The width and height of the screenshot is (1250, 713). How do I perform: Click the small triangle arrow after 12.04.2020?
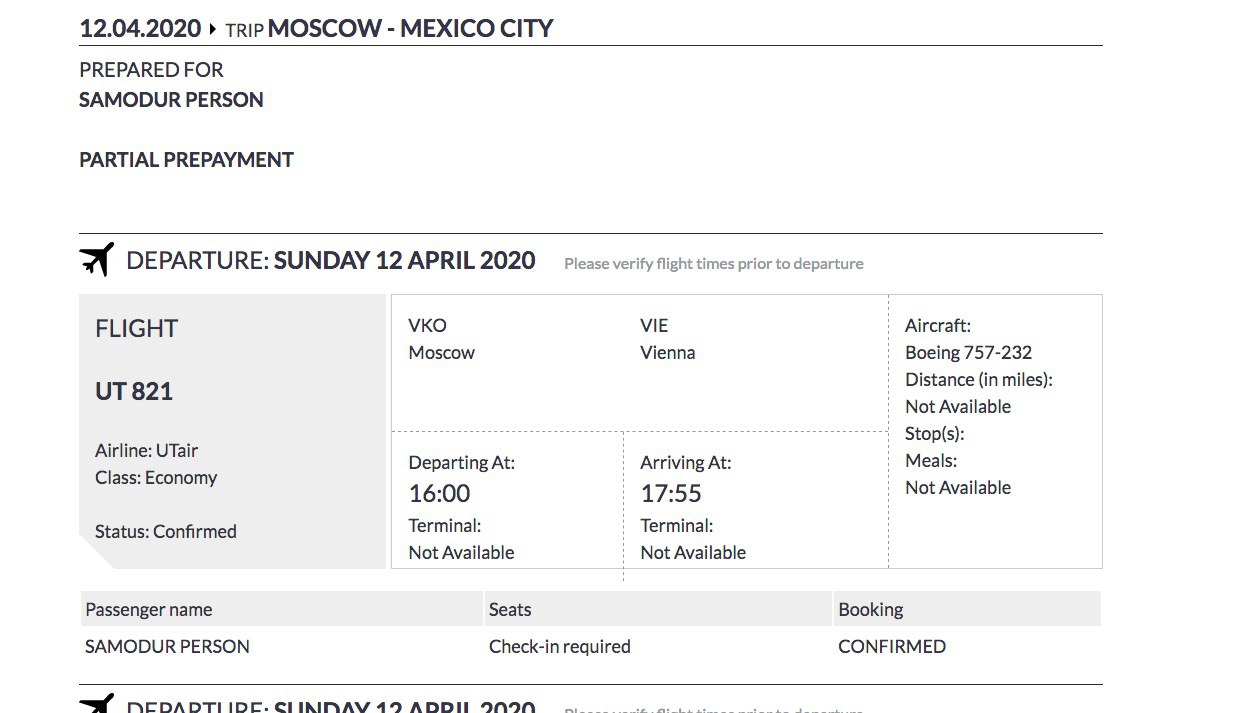[213, 29]
